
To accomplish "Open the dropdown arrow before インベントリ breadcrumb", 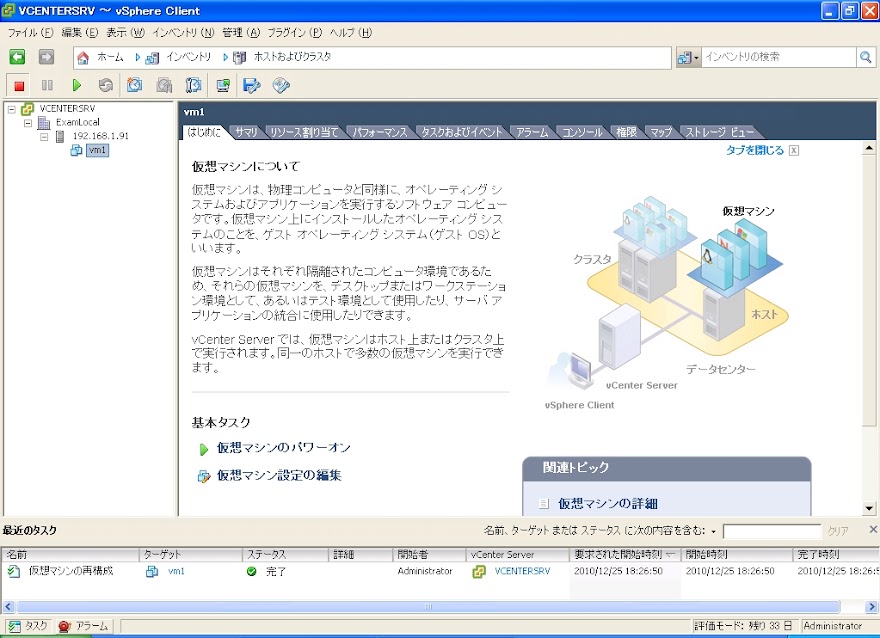I will click(x=138, y=57).
